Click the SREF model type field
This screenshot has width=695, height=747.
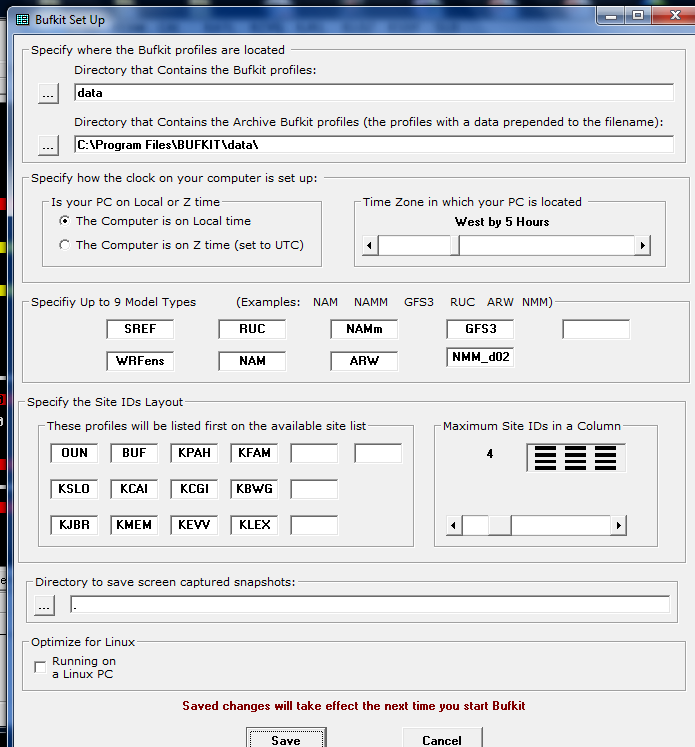(140, 329)
